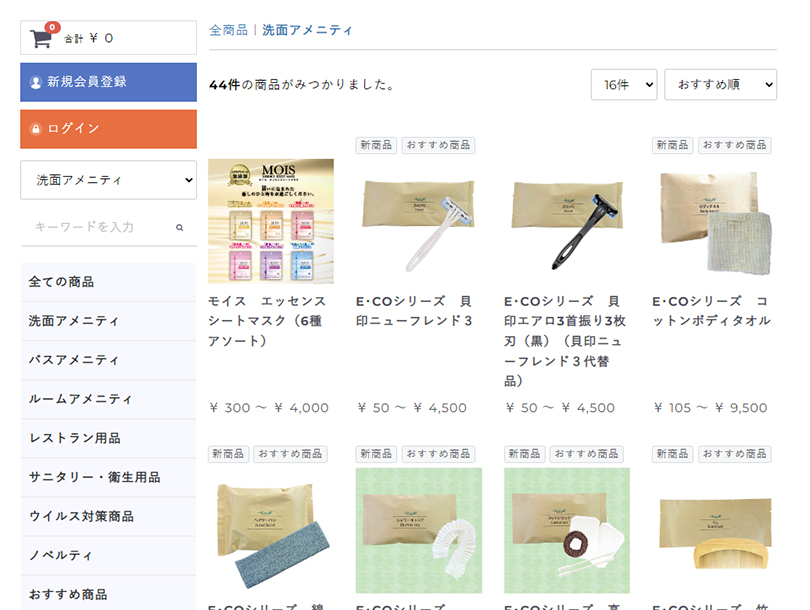Open the 洗面アメニティ category dropdown
This screenshot has height=610, width=810.
pos(108,180)
